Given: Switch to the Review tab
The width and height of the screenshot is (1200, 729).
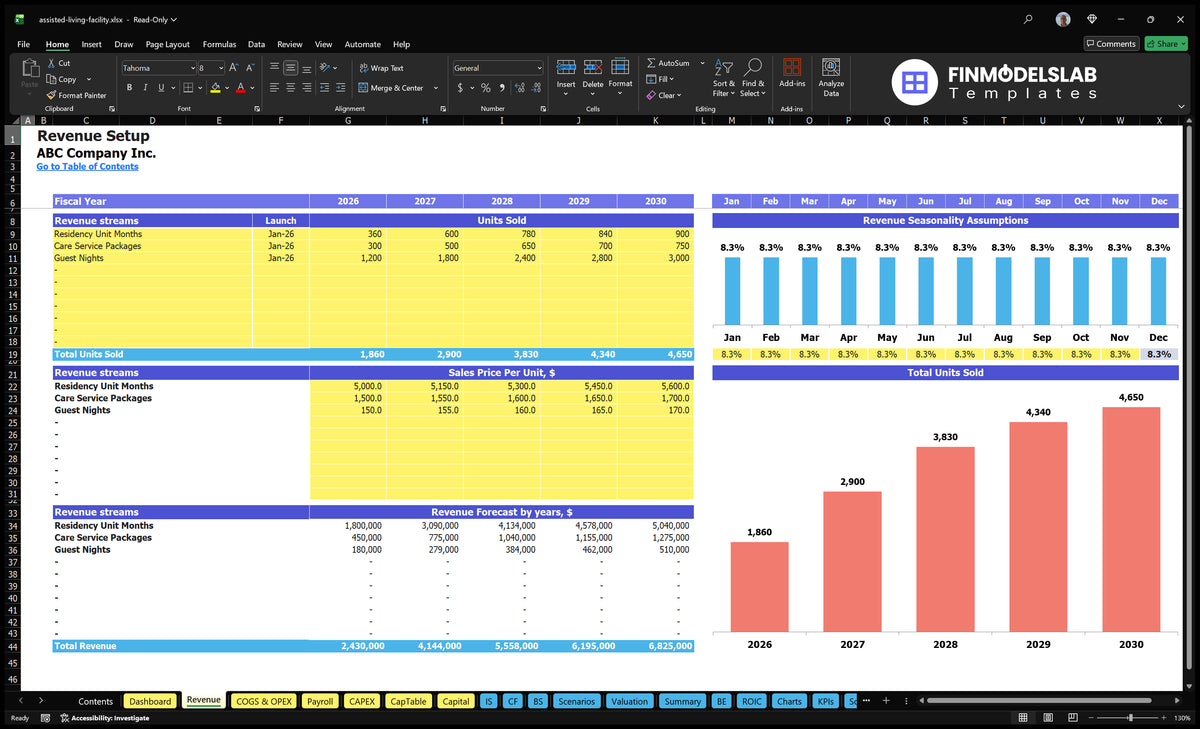Looking at the screenshot, I should point(289,44).
